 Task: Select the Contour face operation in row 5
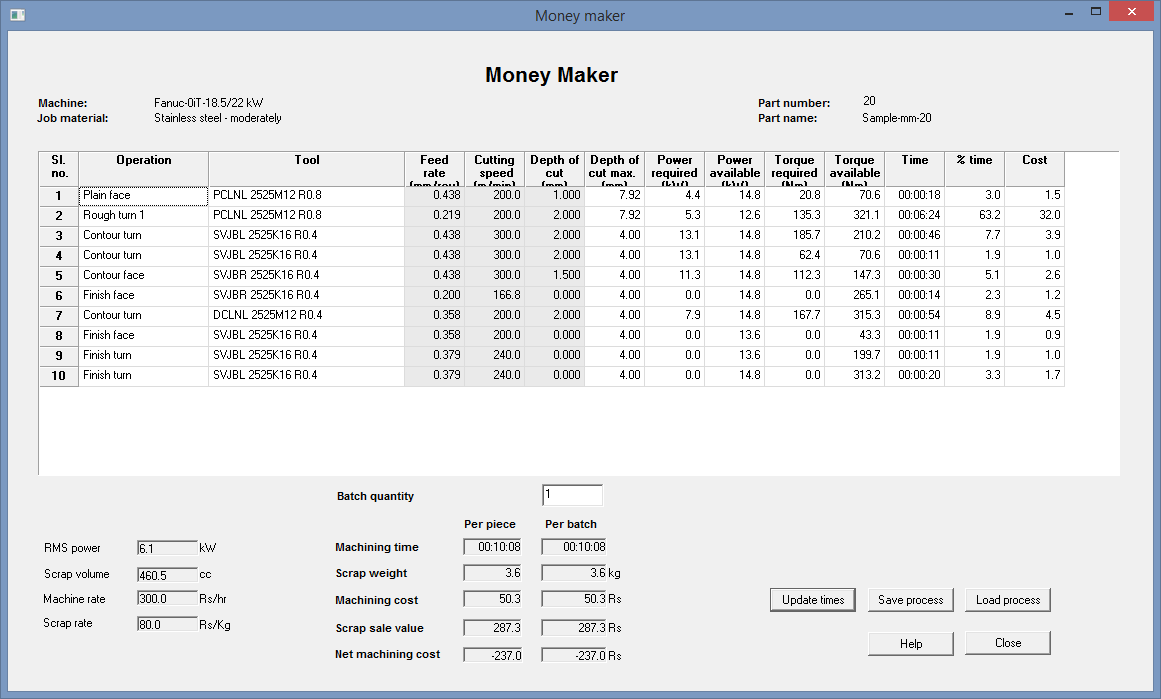(144, 275)
